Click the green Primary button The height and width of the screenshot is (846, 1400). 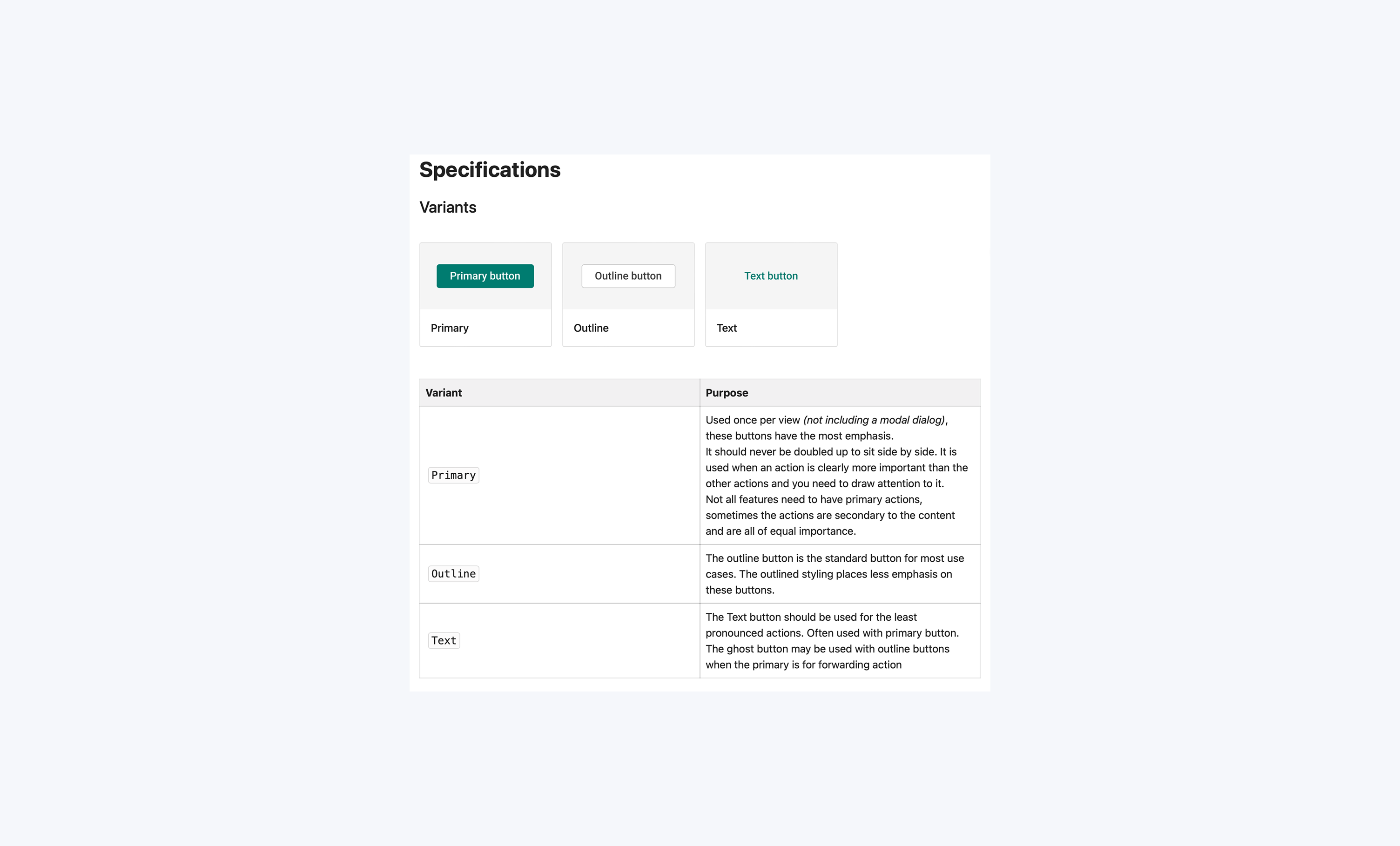485,276
